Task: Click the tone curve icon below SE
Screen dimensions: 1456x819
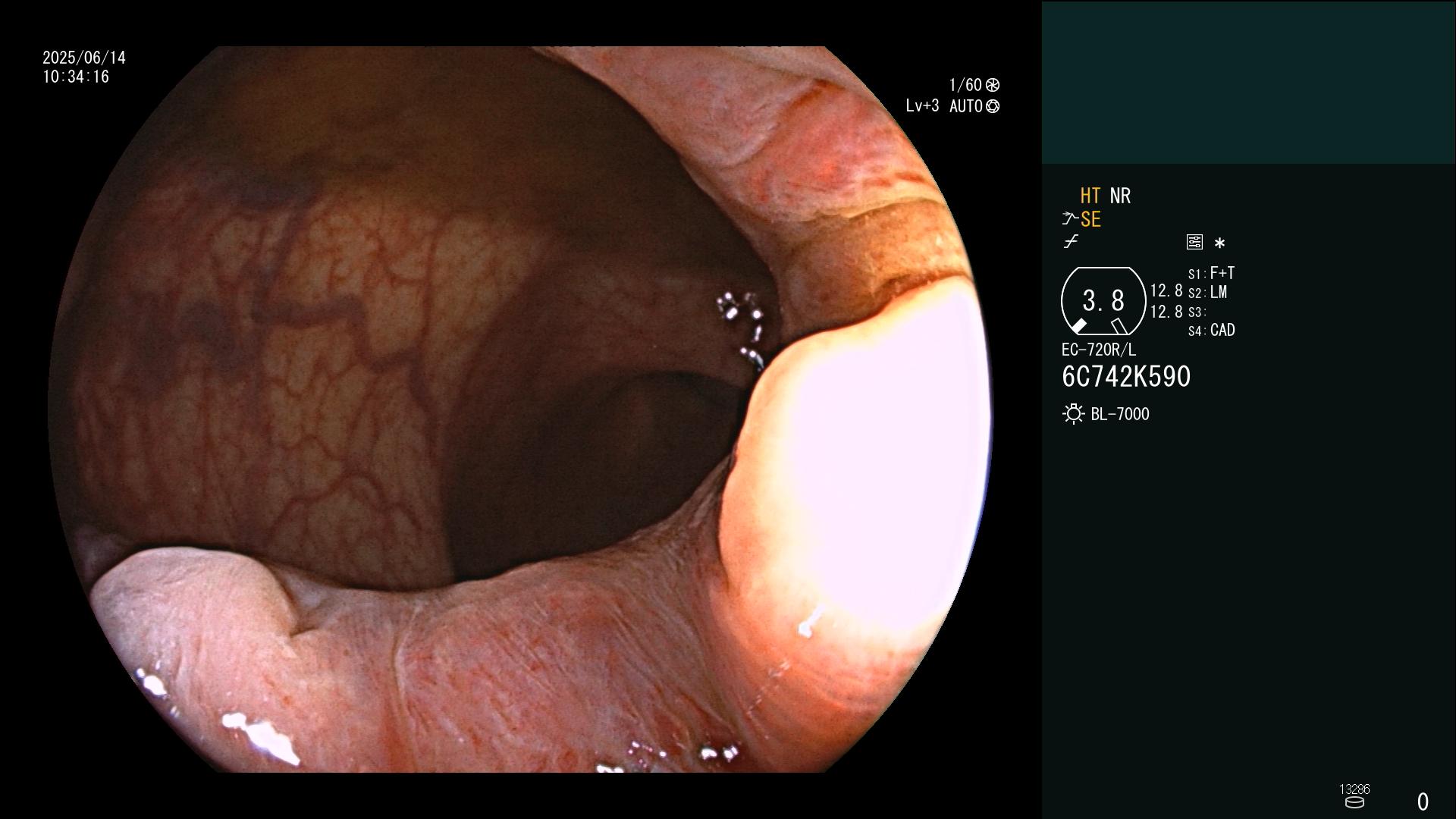Action: click(1071, 242)
